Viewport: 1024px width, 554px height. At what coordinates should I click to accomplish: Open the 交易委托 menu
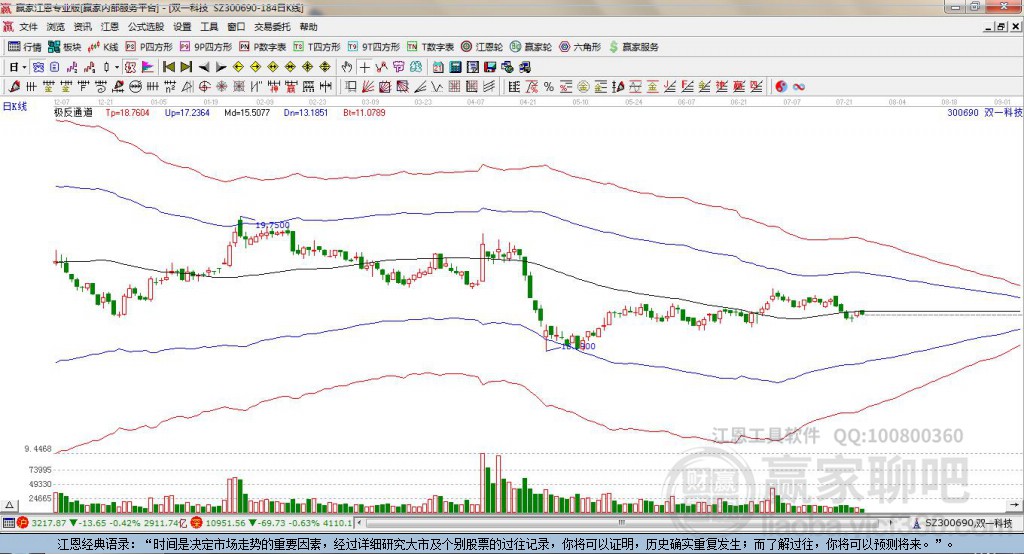pos(272,27)
